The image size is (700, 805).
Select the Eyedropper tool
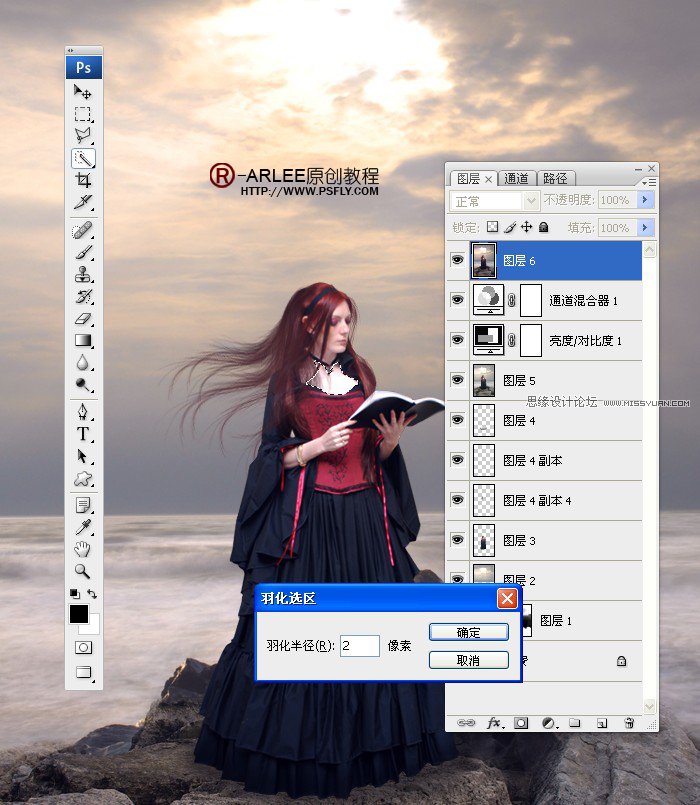[83, 527]
